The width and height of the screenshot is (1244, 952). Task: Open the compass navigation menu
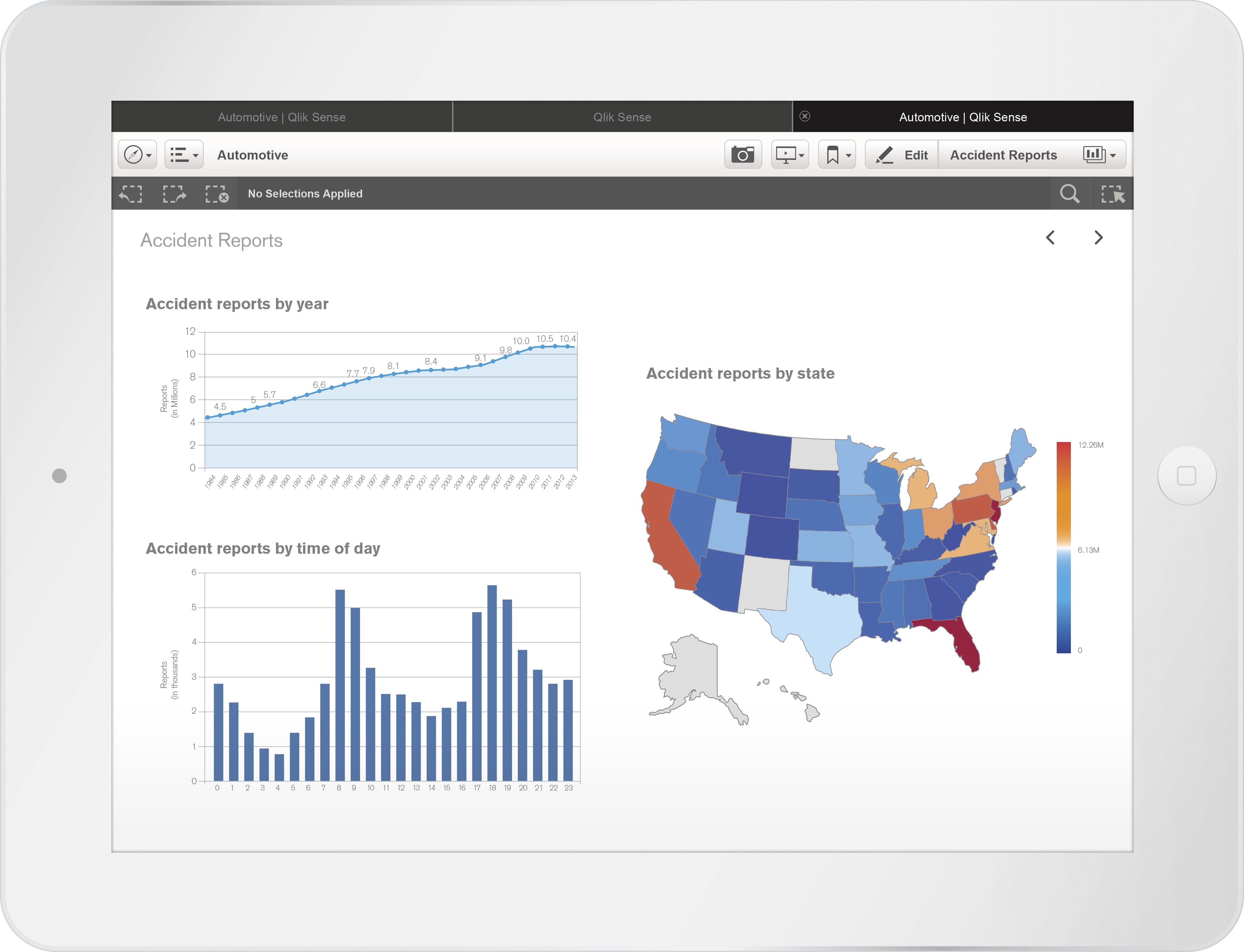[x=138, y=155]
